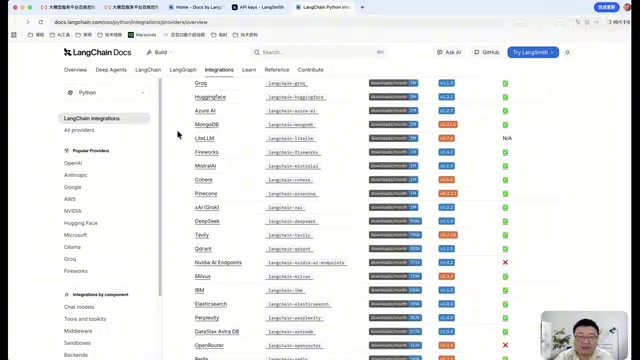
Task: Click the langchain-perplexity package link
Action: (294, 318)
